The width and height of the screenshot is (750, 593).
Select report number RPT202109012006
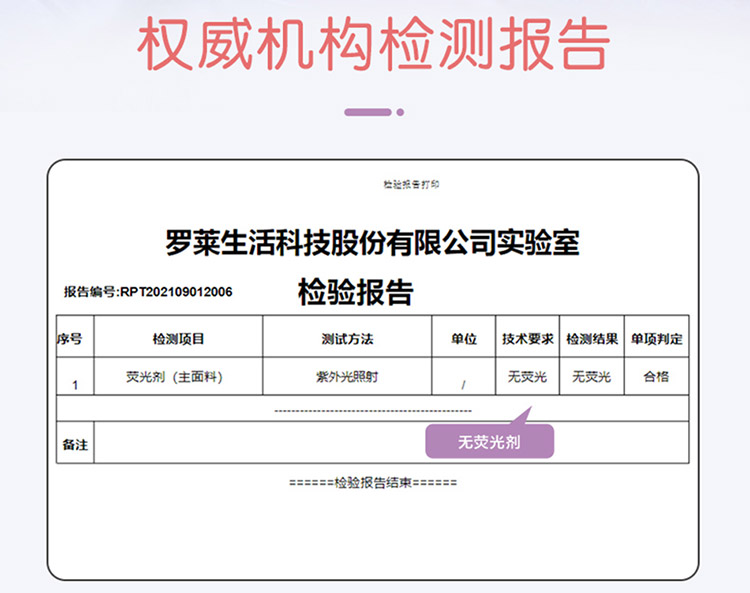pos(176,292)
